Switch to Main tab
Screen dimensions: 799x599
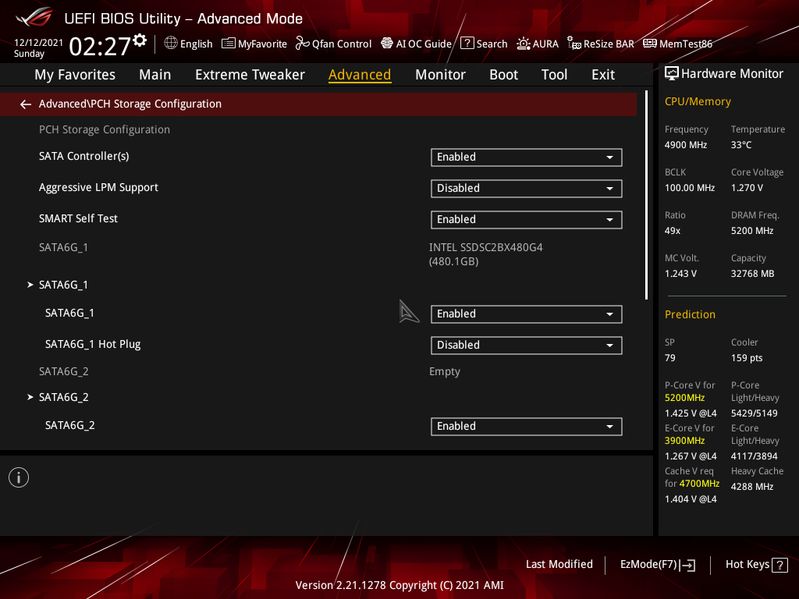[155, 74]
